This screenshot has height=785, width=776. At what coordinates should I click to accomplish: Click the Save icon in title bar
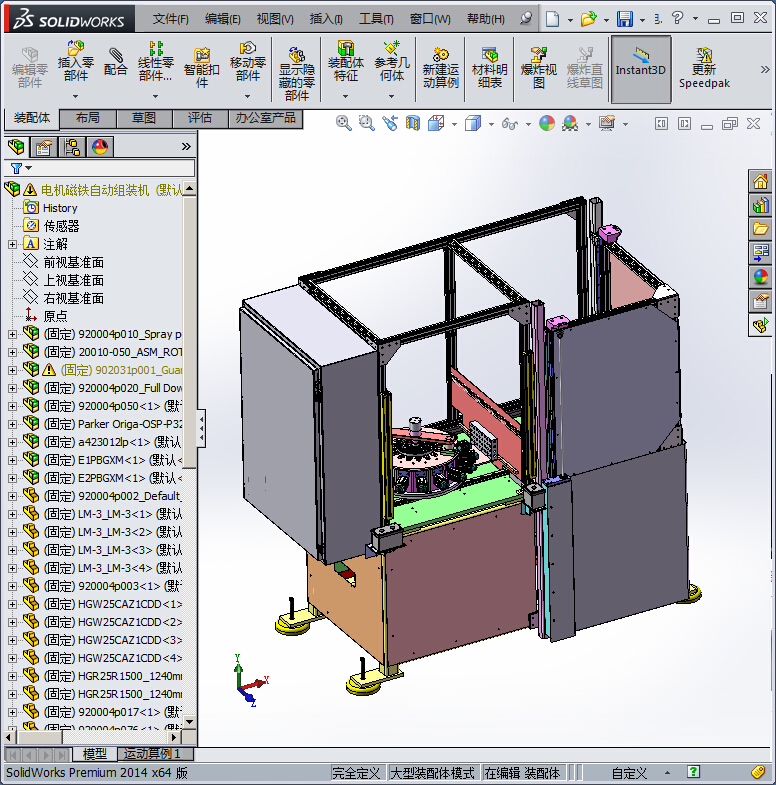[624, 19]
